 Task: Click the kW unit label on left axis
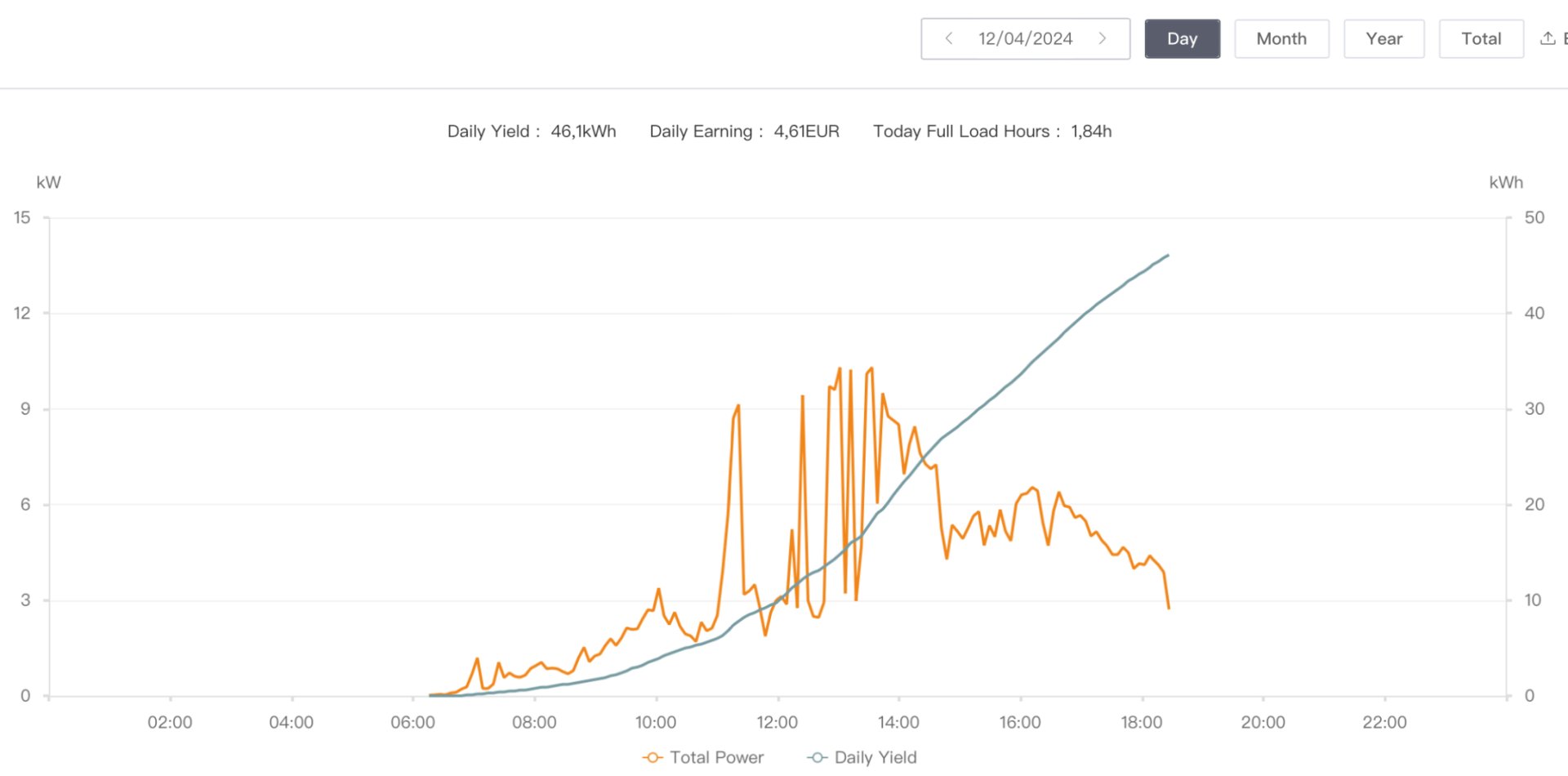(48, 182)
